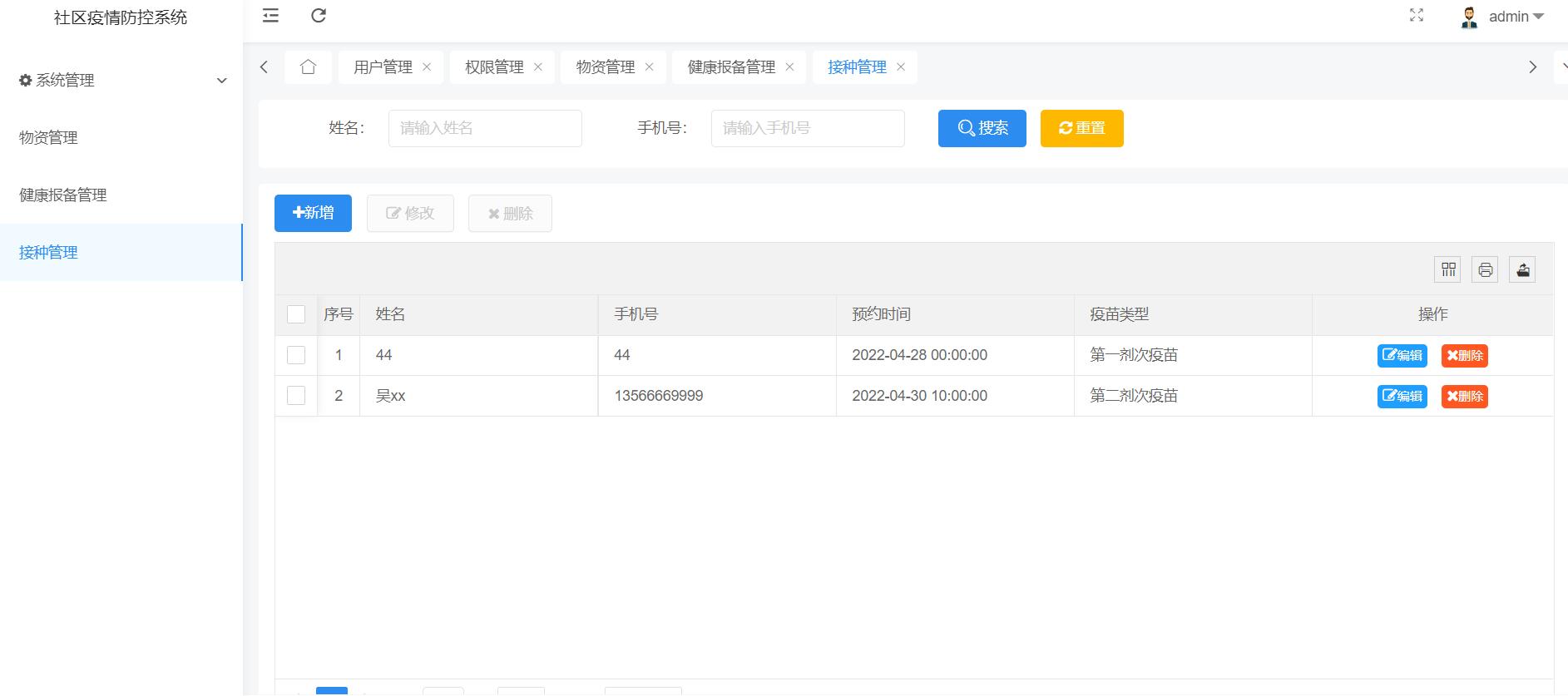Click the 姓名 column header

pos(479,314)
